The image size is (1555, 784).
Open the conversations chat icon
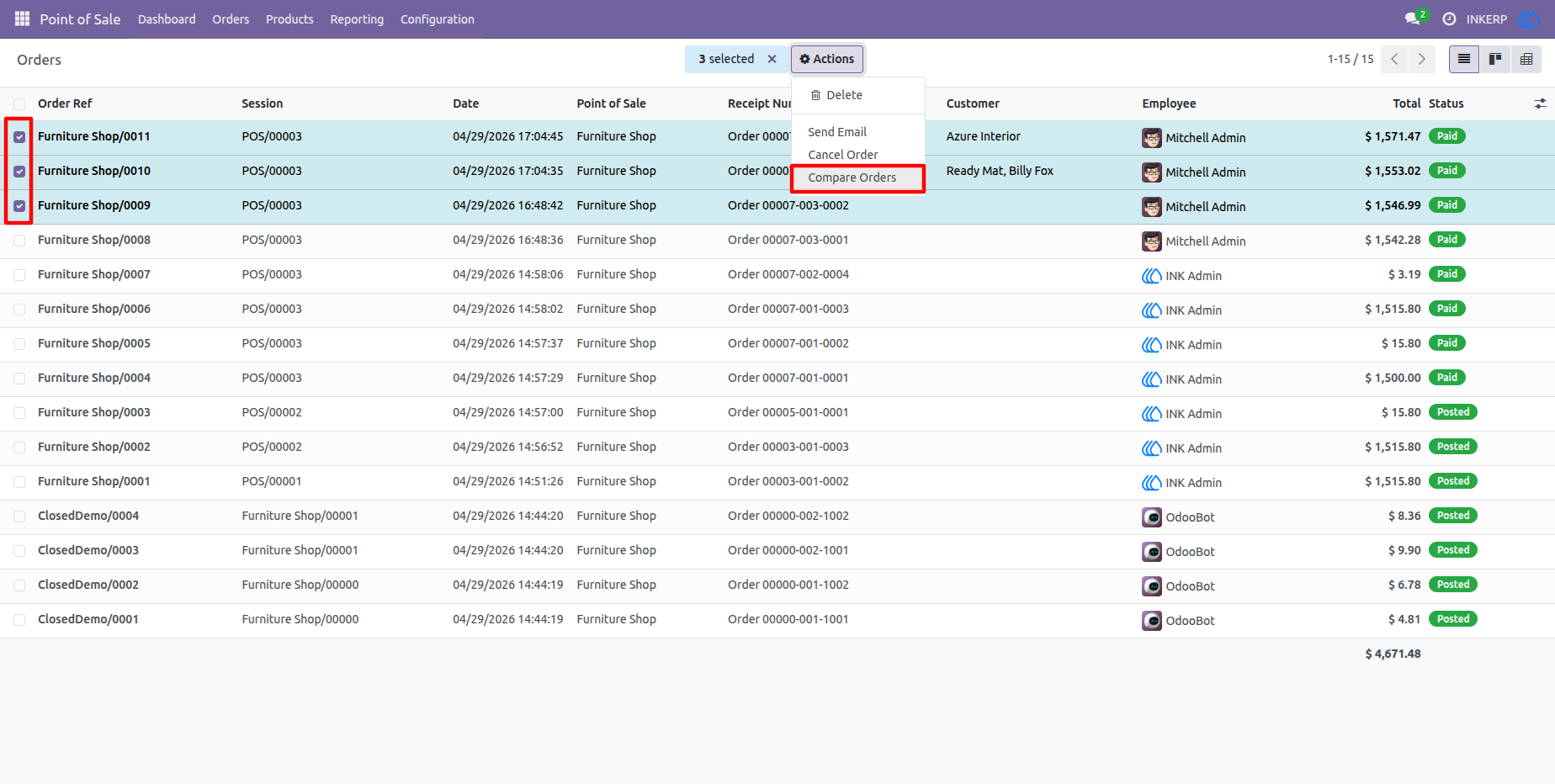tap(1413, 19)
